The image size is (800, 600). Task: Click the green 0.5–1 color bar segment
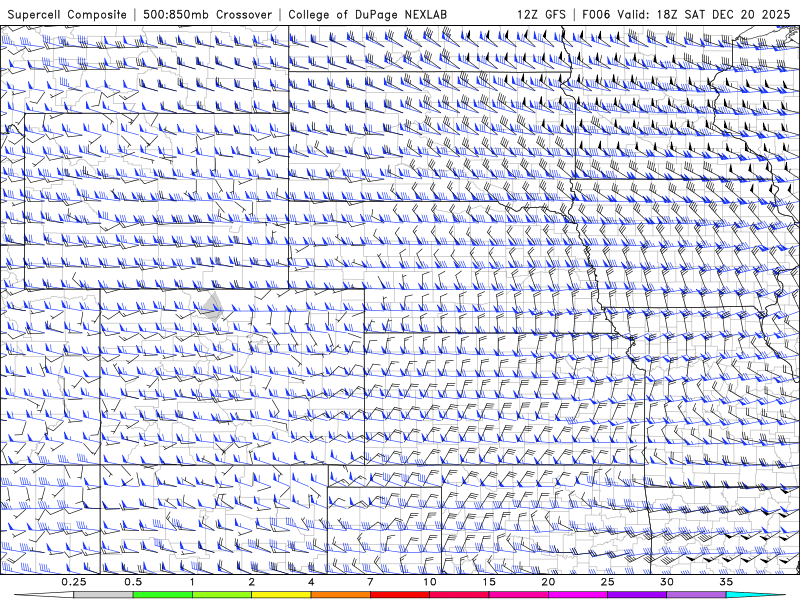tap(162, 595)
